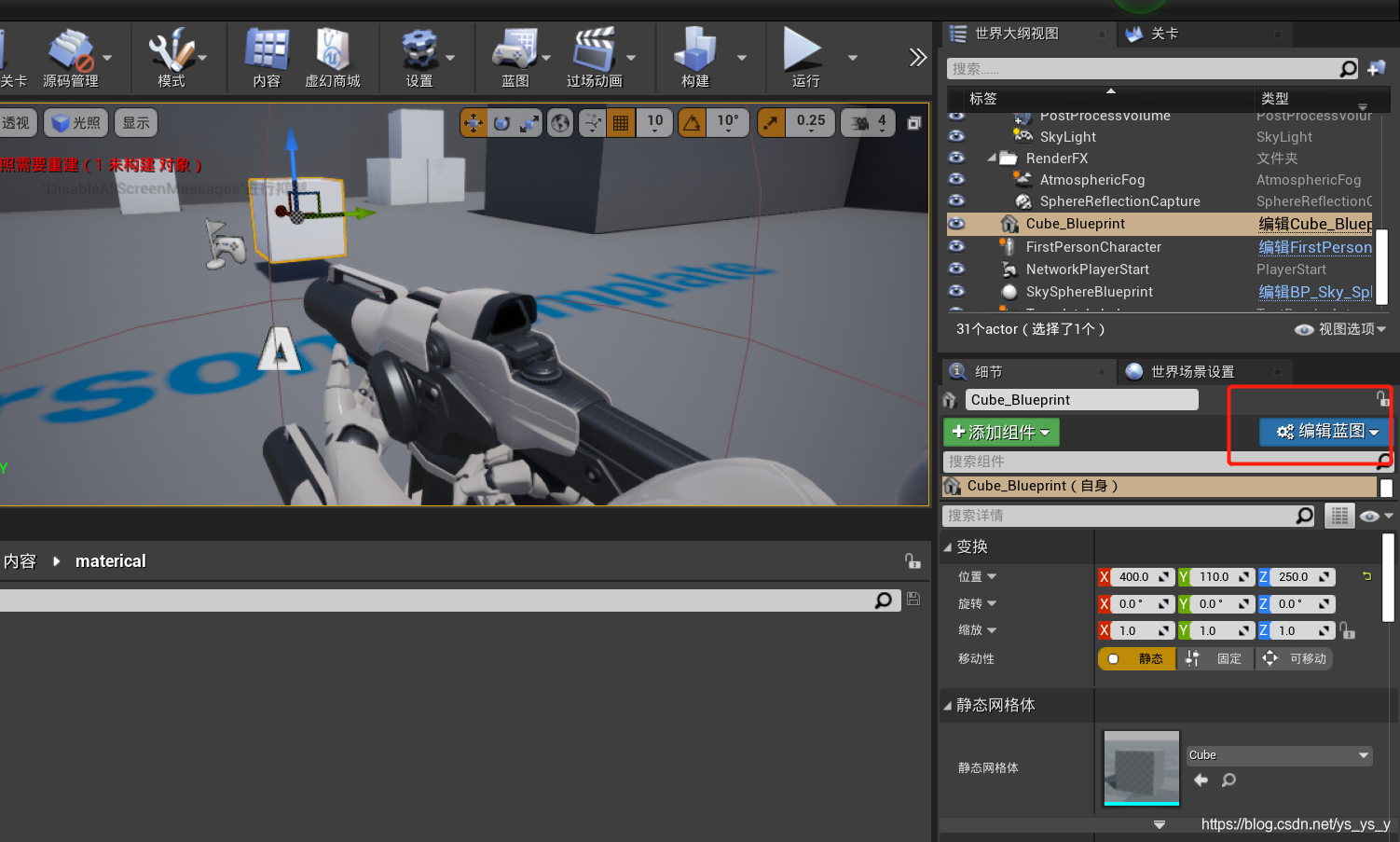This screenshot has width=1400, height=842.
Task: Select the rotate tool in viewport
Action: (501, 123)
